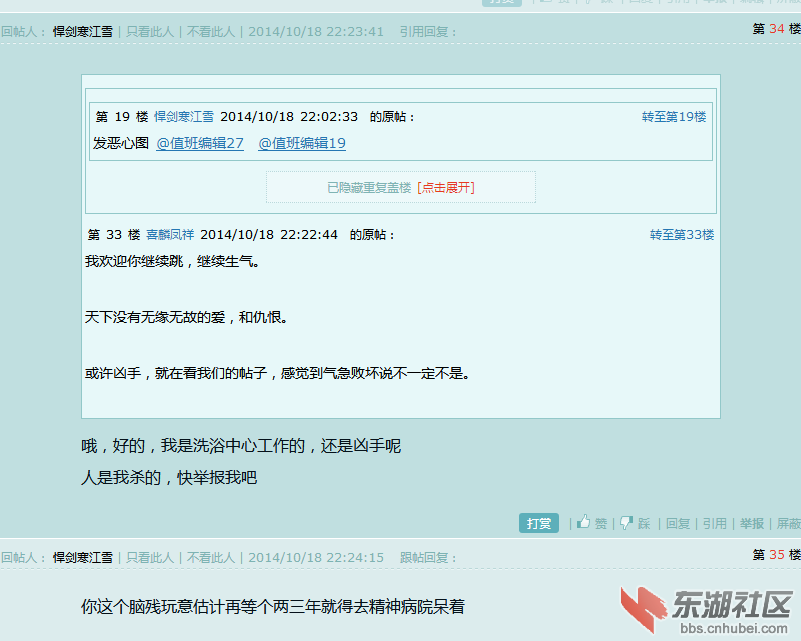Open @值班编辑27 mention link
The width and height of the screenshot is (801, 641).
click(200, 144)
